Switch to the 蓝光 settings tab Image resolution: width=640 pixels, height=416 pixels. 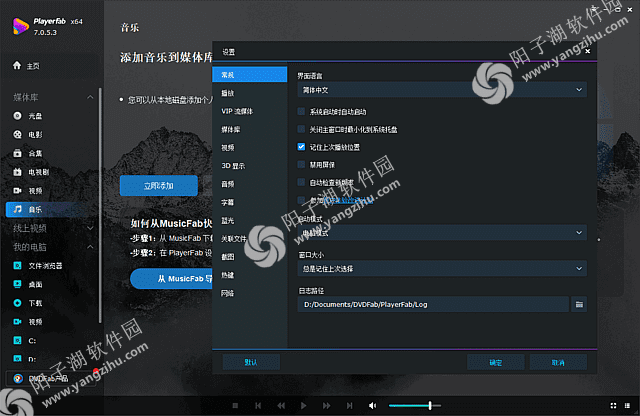click(x=250, y=220)
